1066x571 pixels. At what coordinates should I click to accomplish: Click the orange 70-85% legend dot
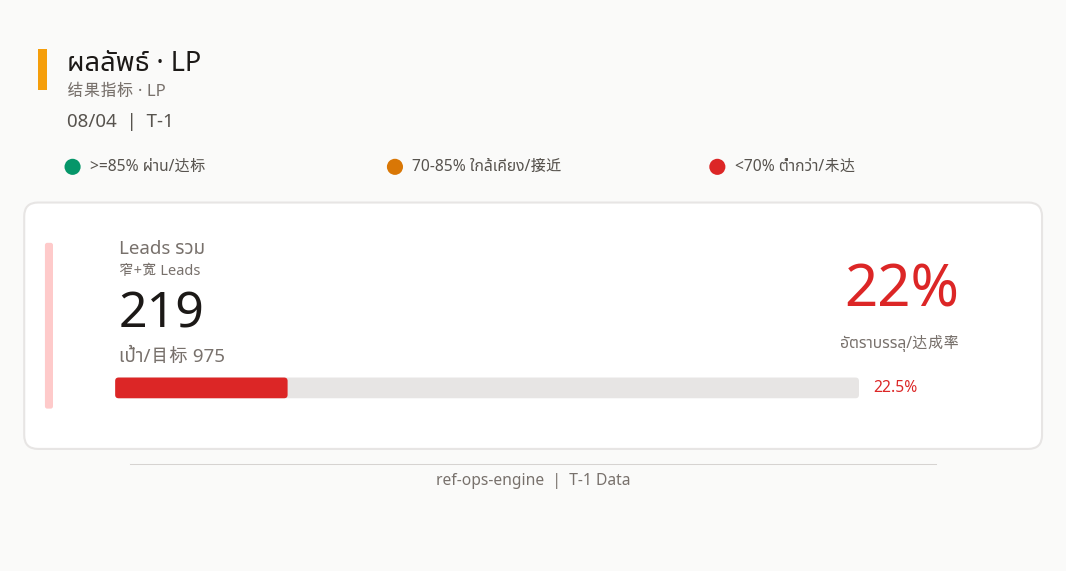click(x=394, y=167)
